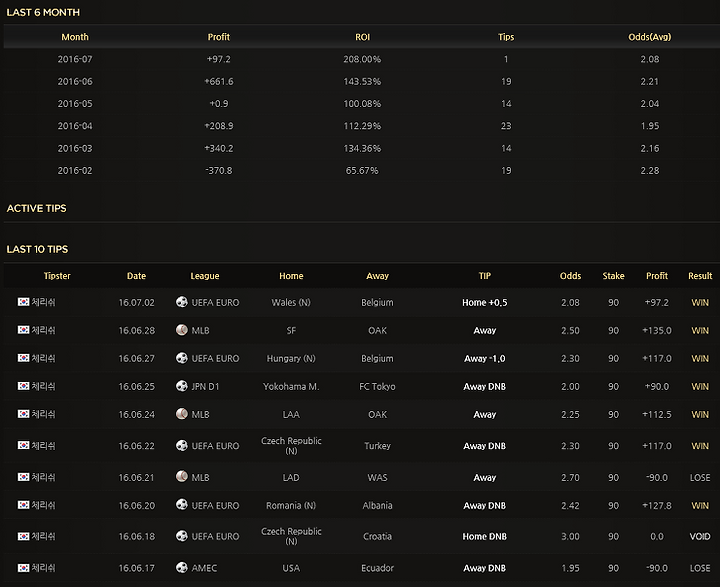
Task: Click the -370.8 profit value
Action: pyautogui.click(x=219, y=170)
